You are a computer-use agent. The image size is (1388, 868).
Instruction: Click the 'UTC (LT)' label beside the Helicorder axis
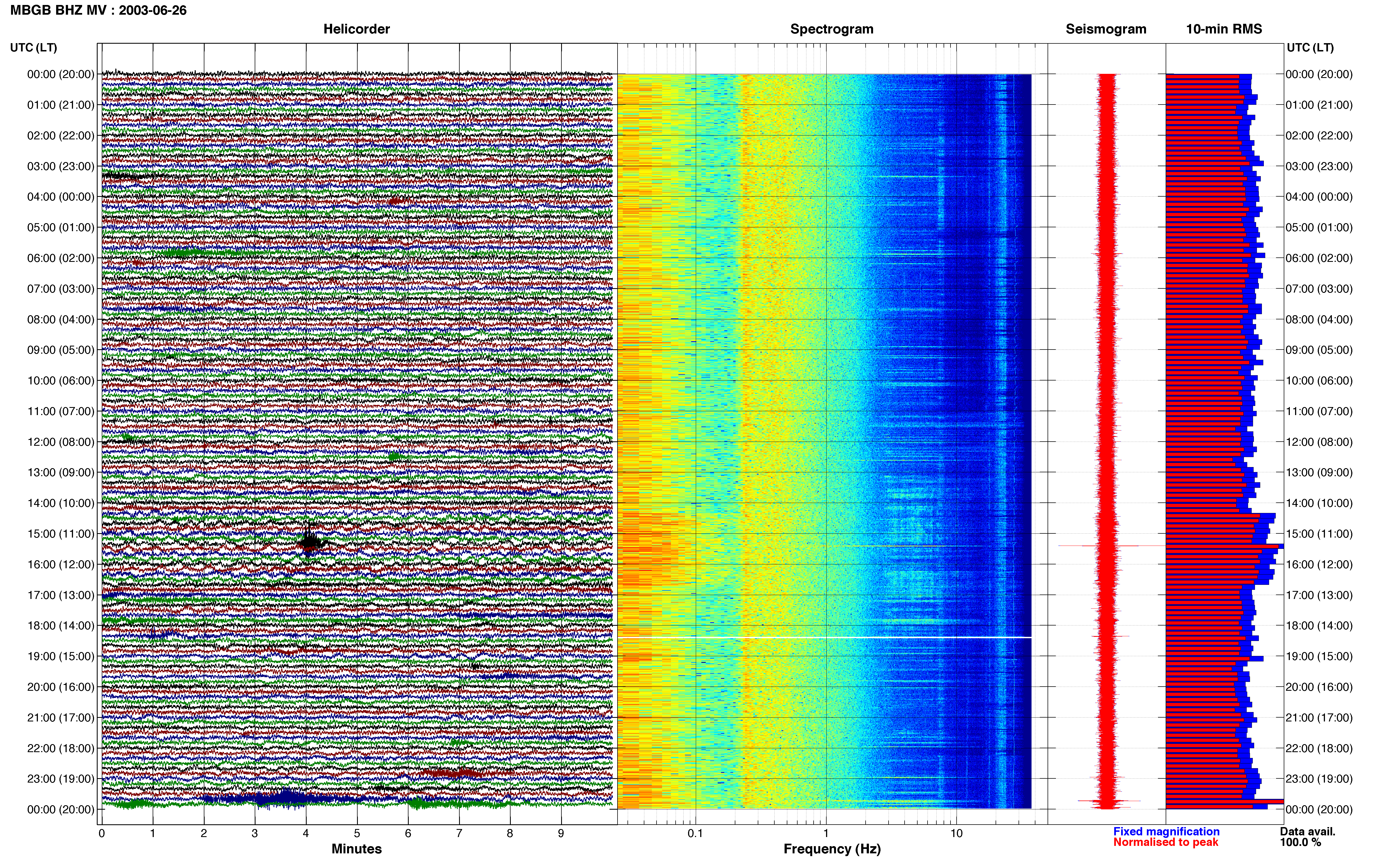pos(33,48)
